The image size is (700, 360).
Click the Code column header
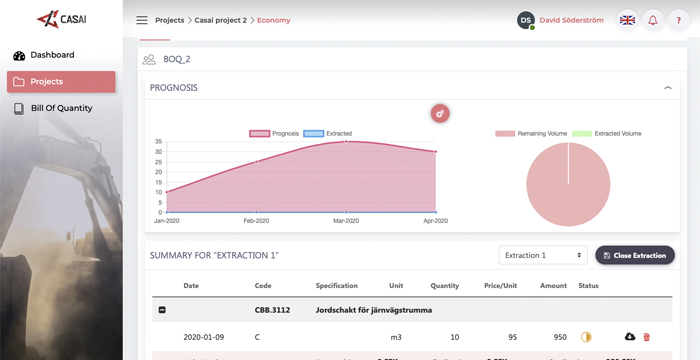click(263, 286)
